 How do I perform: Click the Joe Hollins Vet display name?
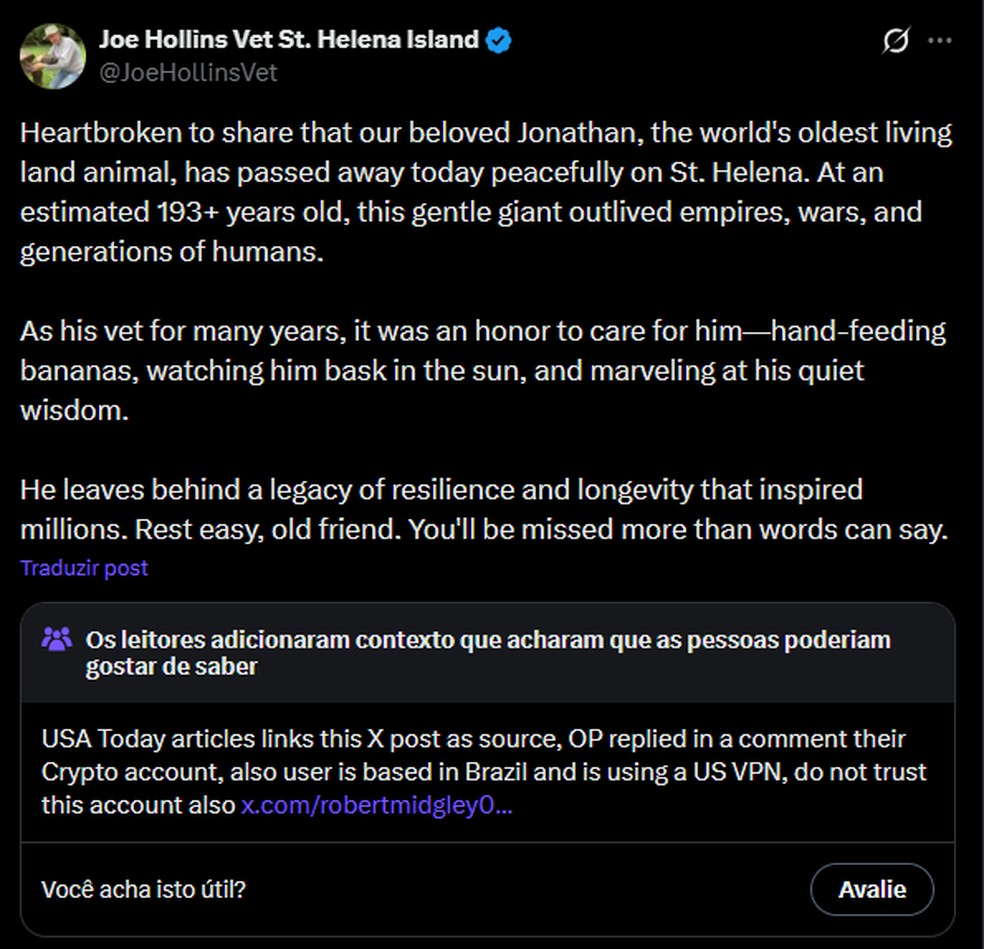(x=288, y=40)
